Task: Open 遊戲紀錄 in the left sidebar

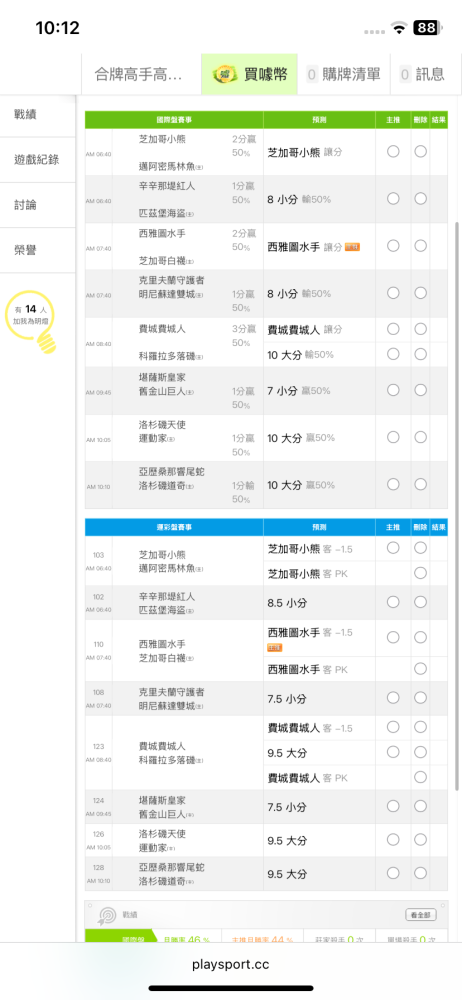Action: pyautogui.click(x=38, y=159)
